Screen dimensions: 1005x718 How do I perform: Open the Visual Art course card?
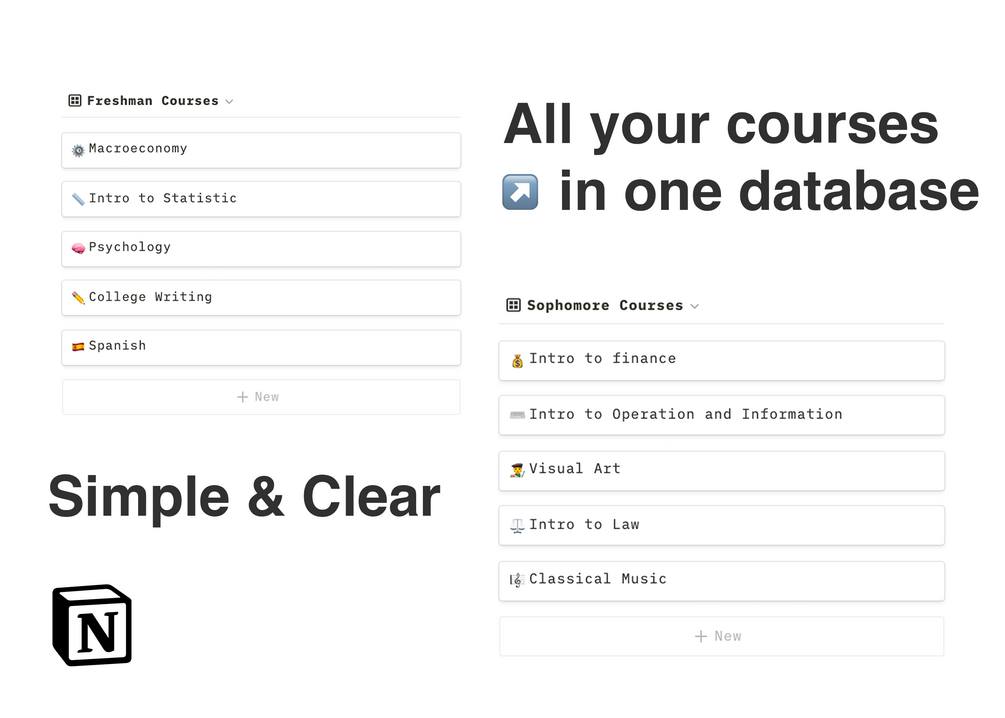point(722,471)
